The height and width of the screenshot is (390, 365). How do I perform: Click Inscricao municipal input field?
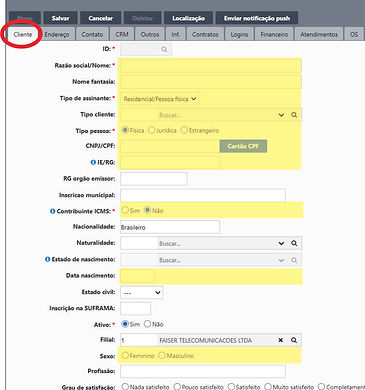(203, 195)
